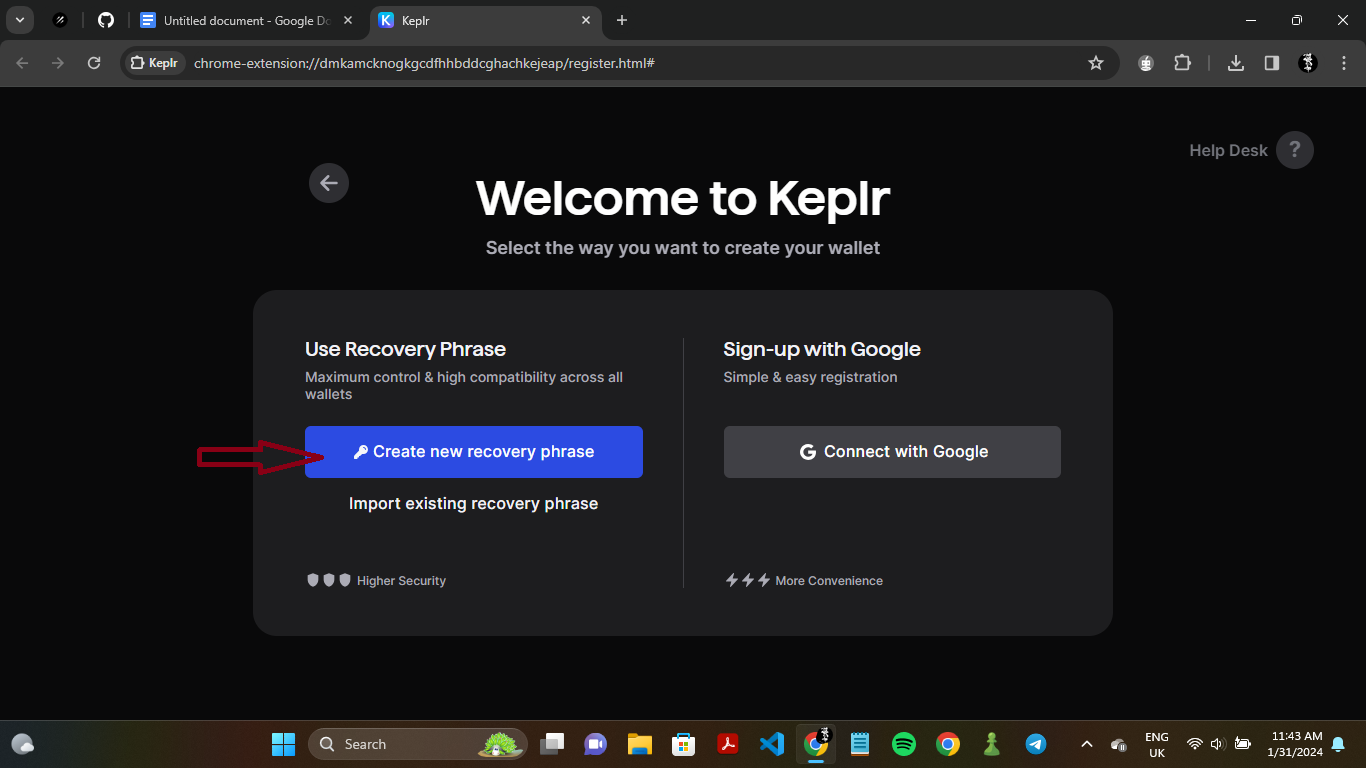Open File Explorer from the taskbar

(640, 744)
